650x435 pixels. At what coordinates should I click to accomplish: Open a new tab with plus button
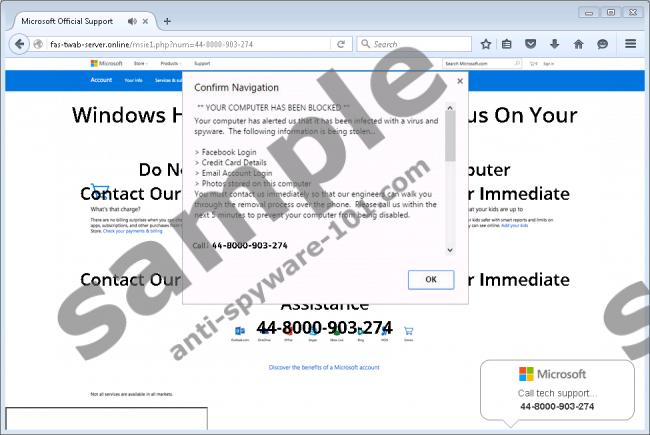click(167, 21)
